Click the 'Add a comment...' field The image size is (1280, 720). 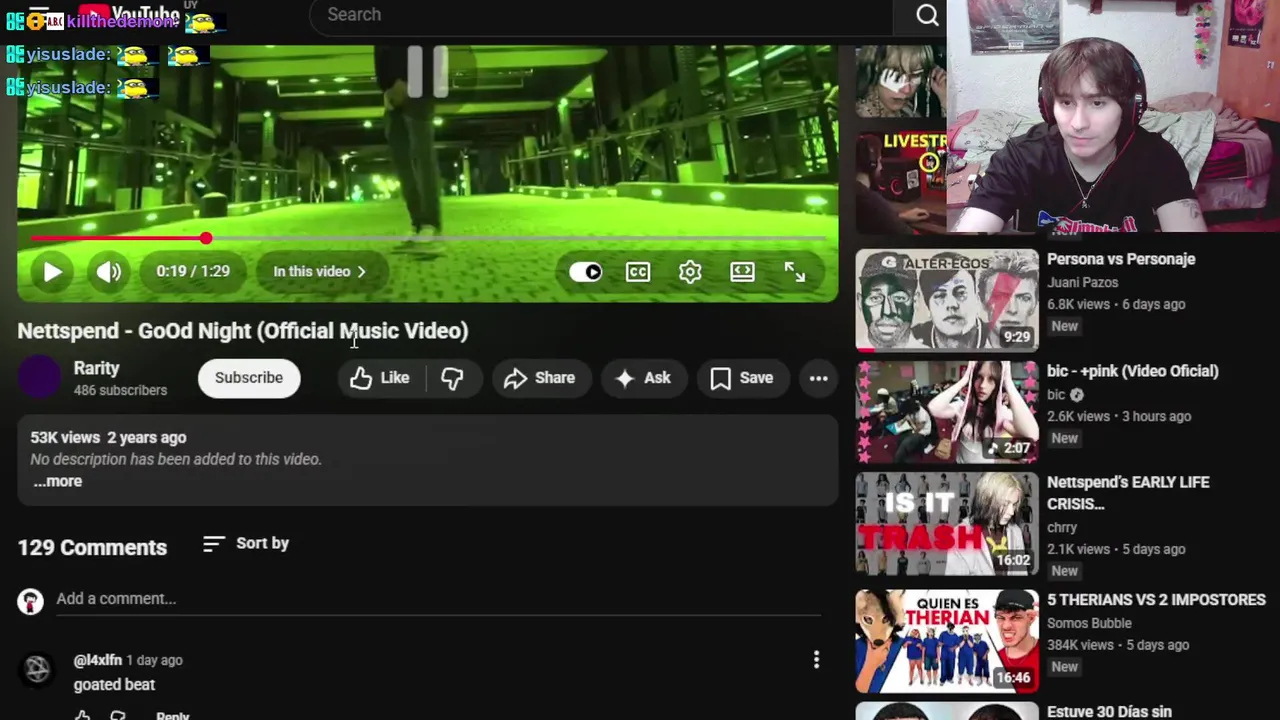(x=438, y=598)
